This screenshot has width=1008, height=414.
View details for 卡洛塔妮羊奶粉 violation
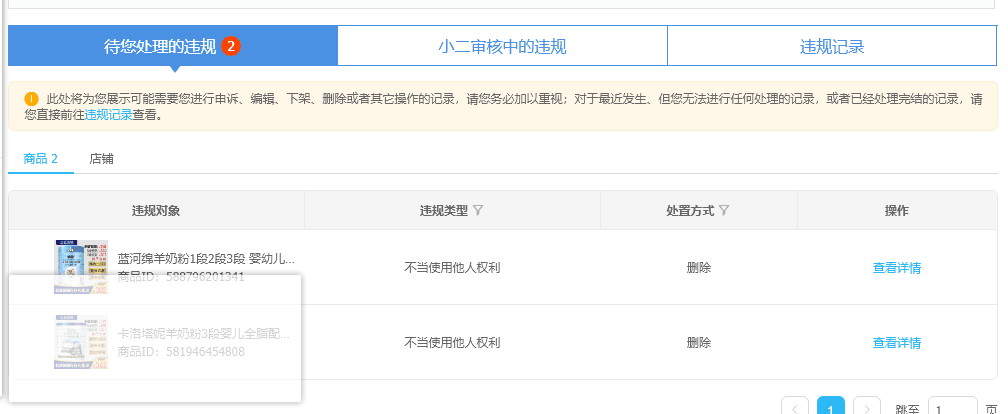(896, 343)
